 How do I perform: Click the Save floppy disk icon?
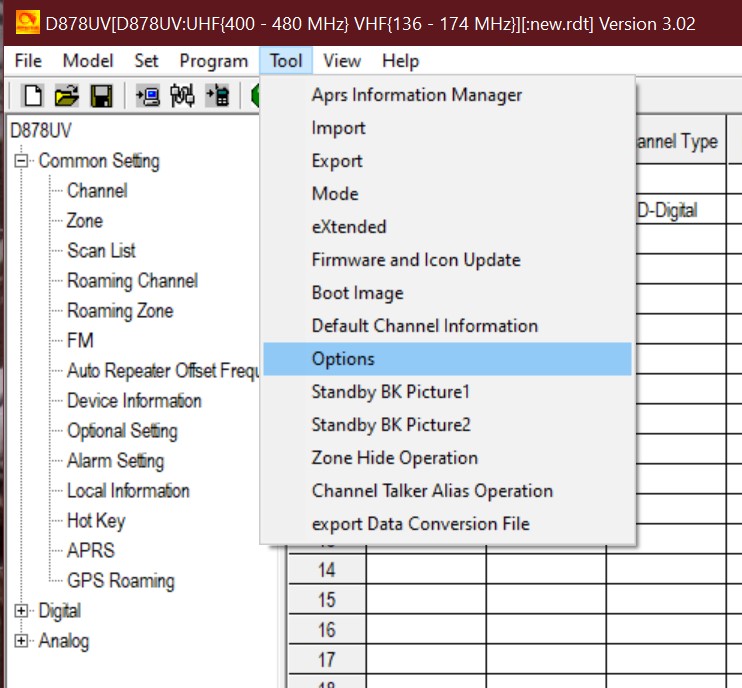[x=101, y=96]
